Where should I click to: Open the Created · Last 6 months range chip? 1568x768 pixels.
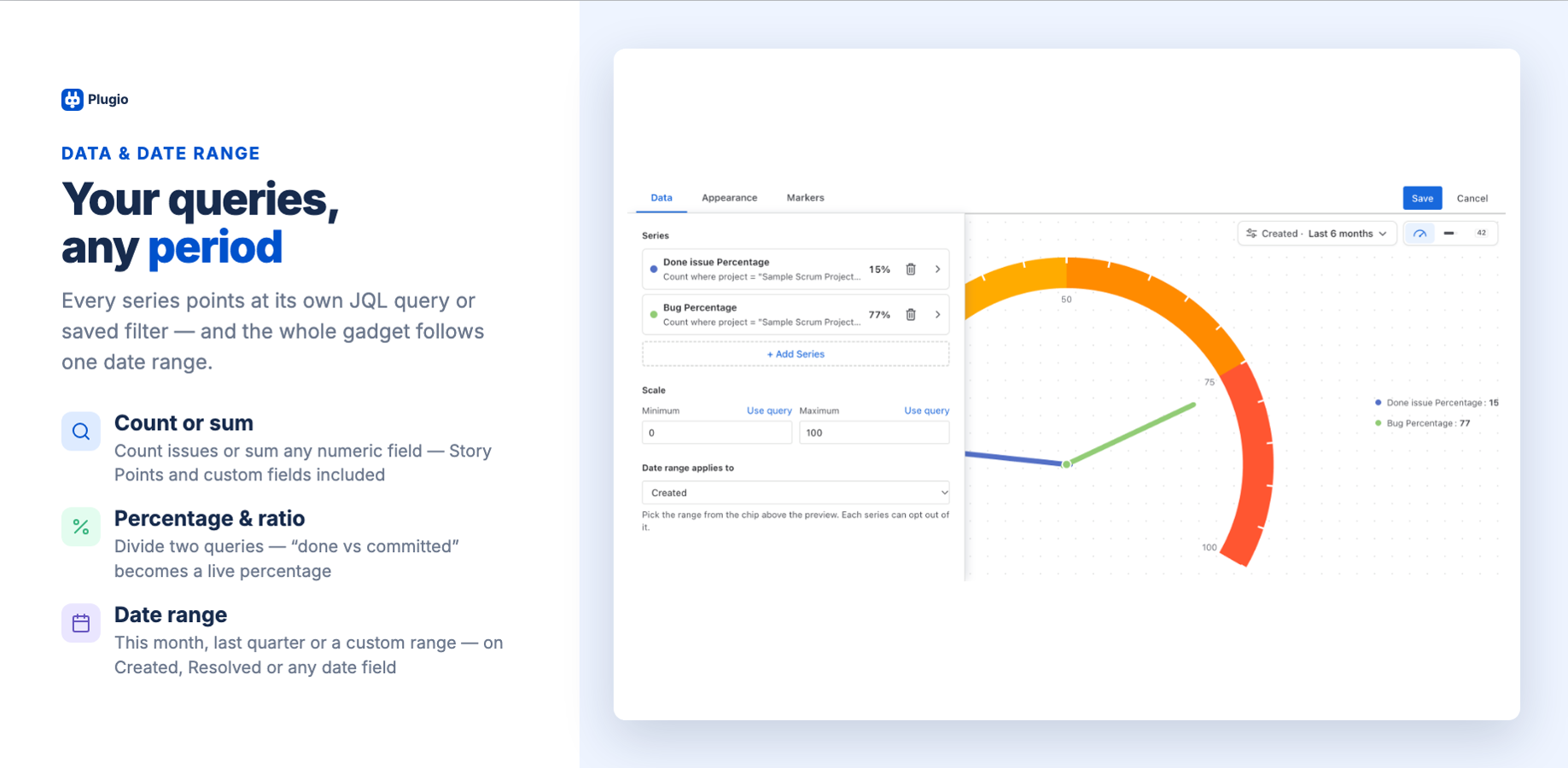1316,234
